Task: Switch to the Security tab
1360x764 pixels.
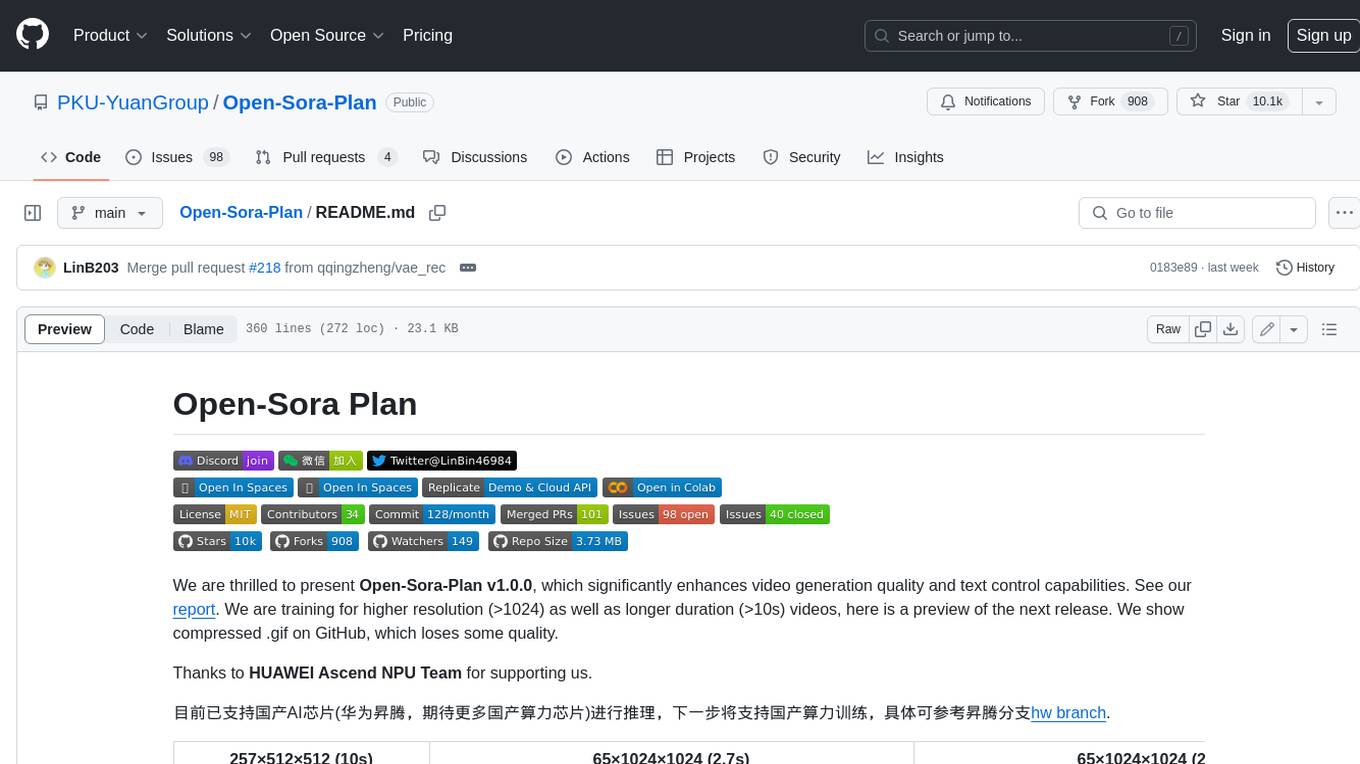Action: coord(802,157)
